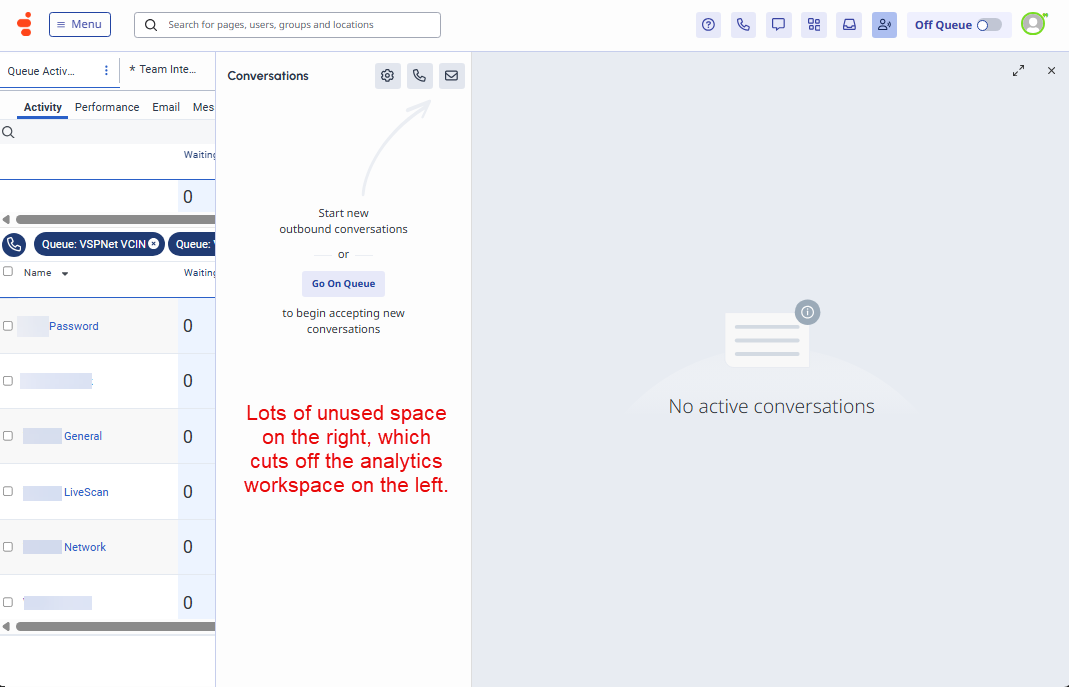The image size is (1069, 687).
Task: Open the Help question mark icon
Action: point(708,25)
